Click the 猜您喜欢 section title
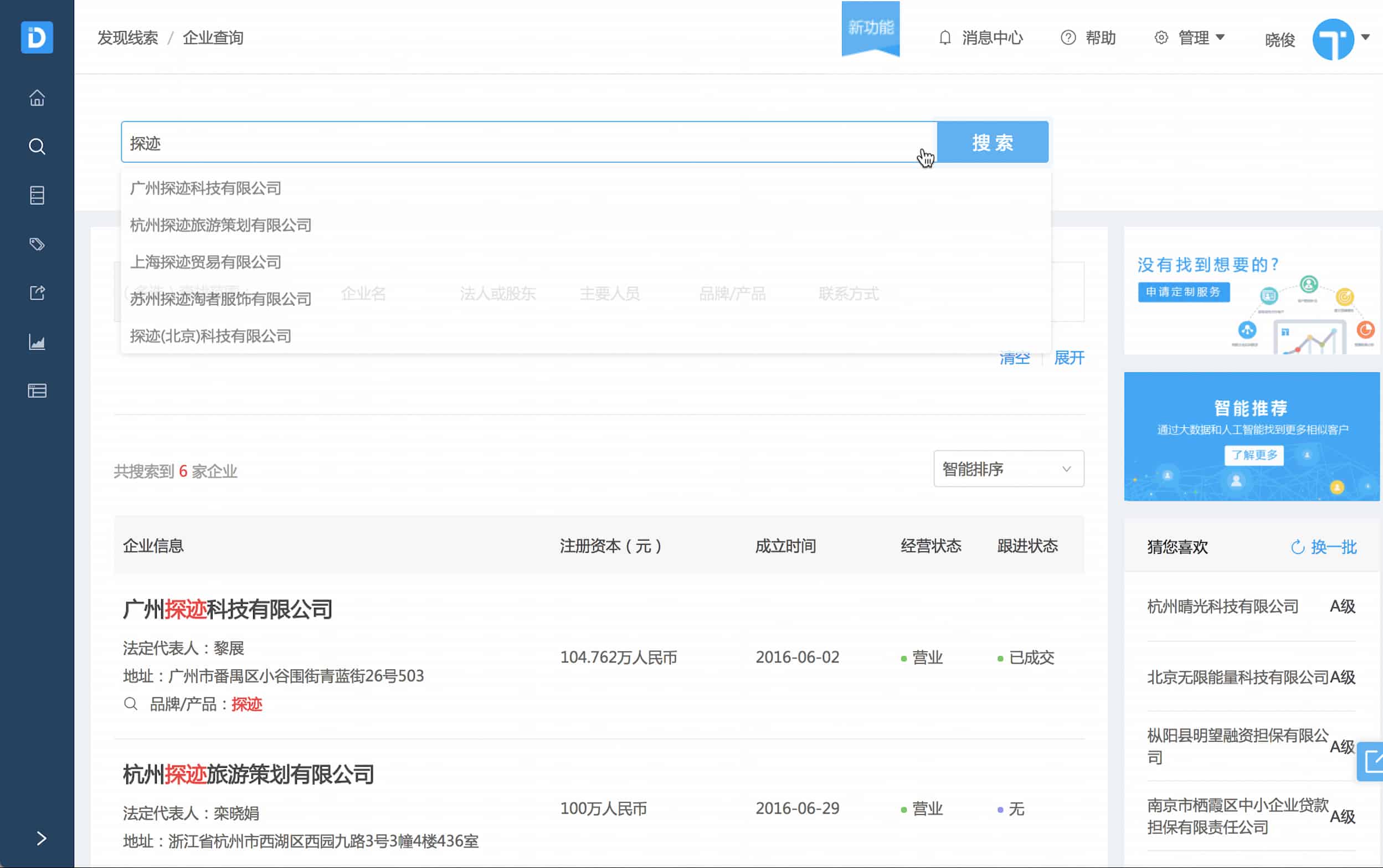The image size is (1383, 868). (x=1178, y=547)
